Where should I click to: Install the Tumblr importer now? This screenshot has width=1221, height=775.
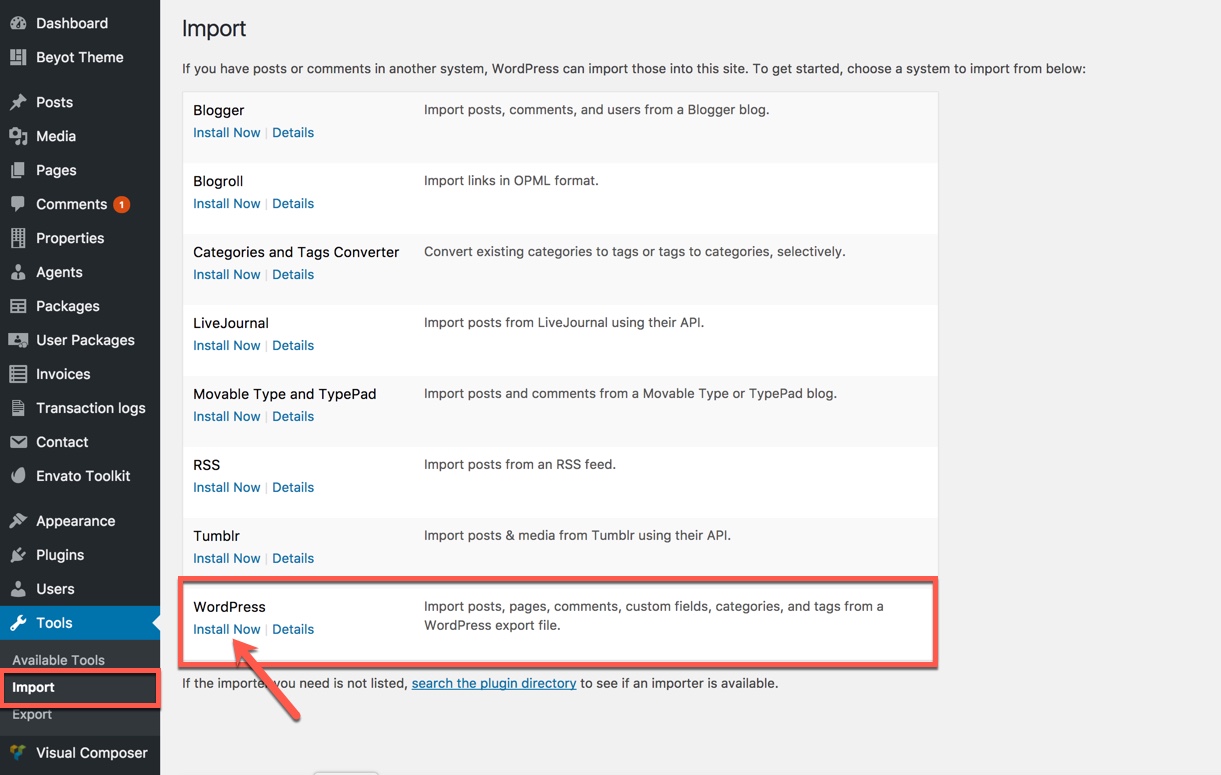[x=227, y=558]
